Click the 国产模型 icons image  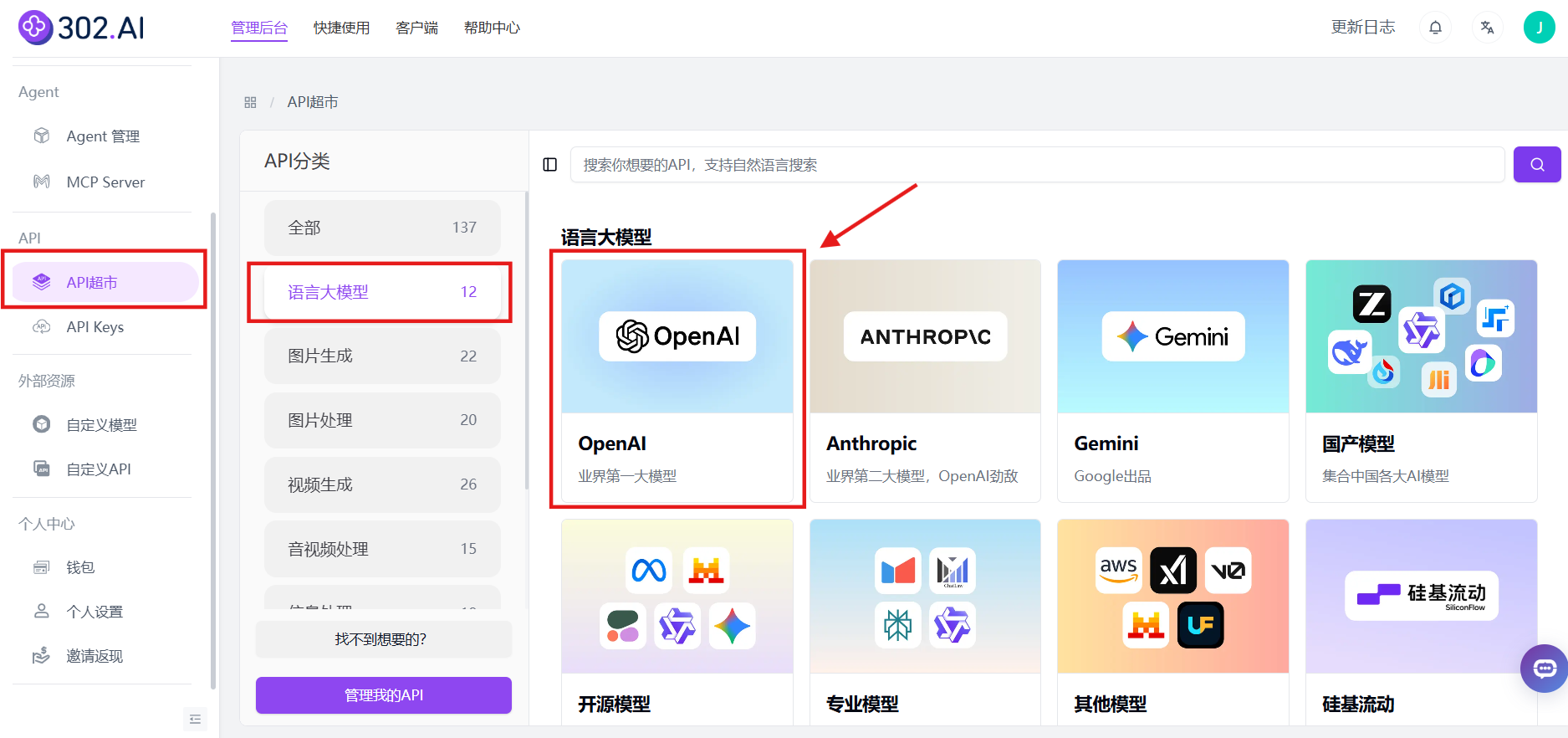tap(1422, 336)
